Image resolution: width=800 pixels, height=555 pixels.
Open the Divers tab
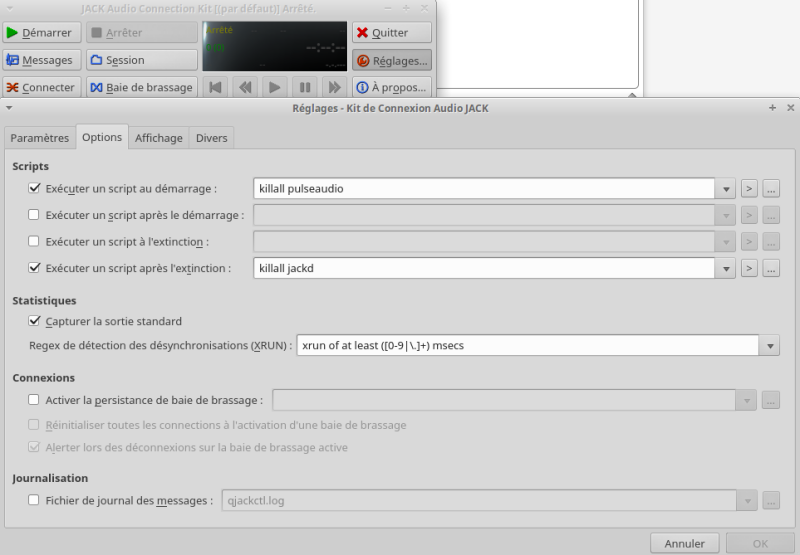click(x=212, y=138)
